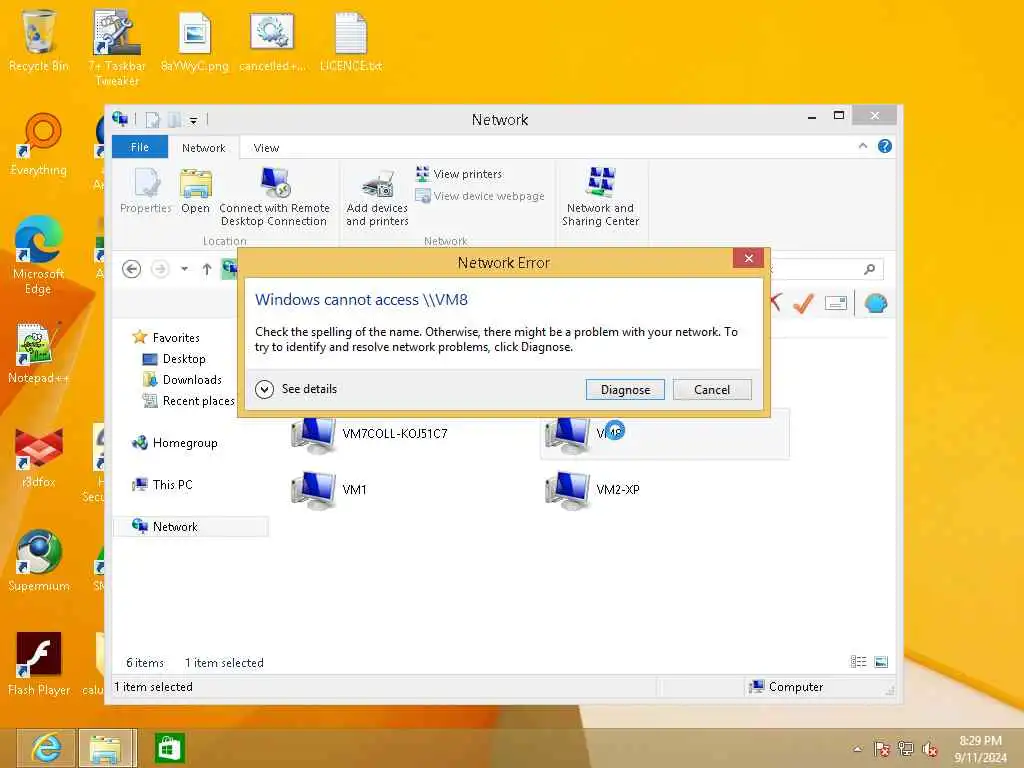Screen dimensions: 1024x768
Task: Open Internet Explorer from taskbar
Action: click(46, 748)
